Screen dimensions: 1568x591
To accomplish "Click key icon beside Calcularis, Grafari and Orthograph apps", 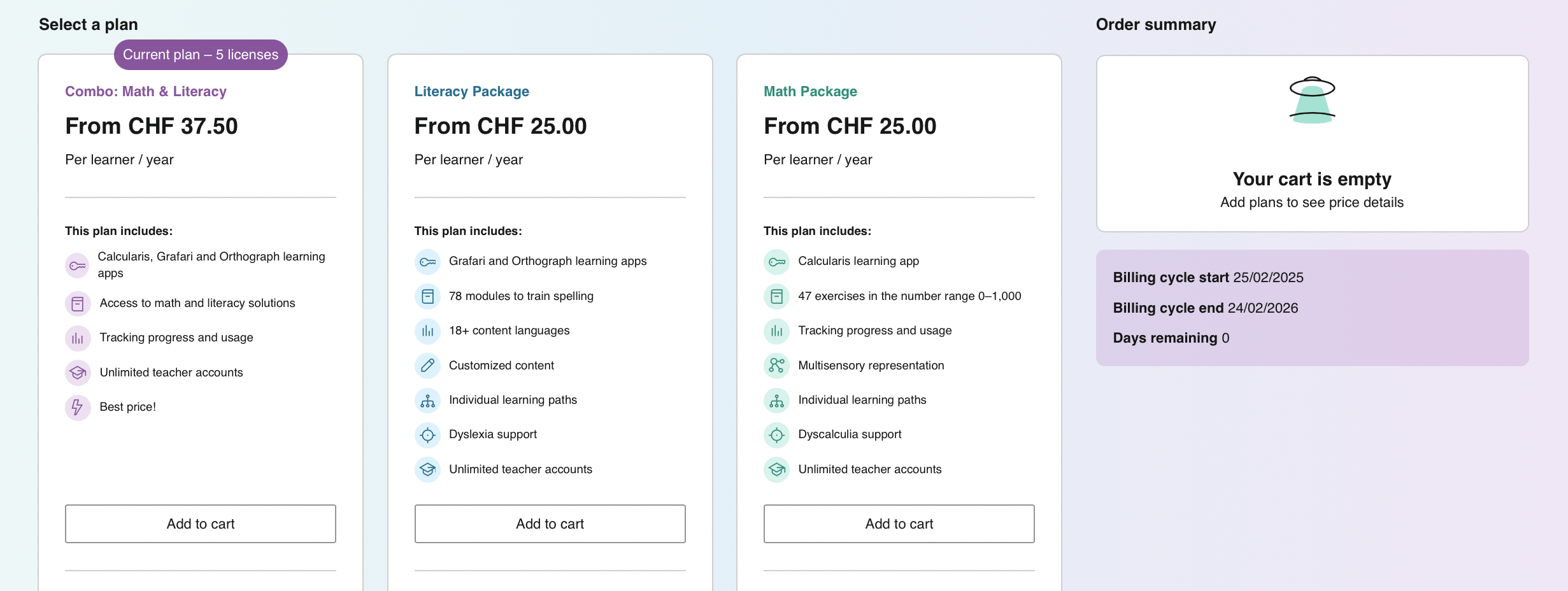I will (x=78, y=266).
